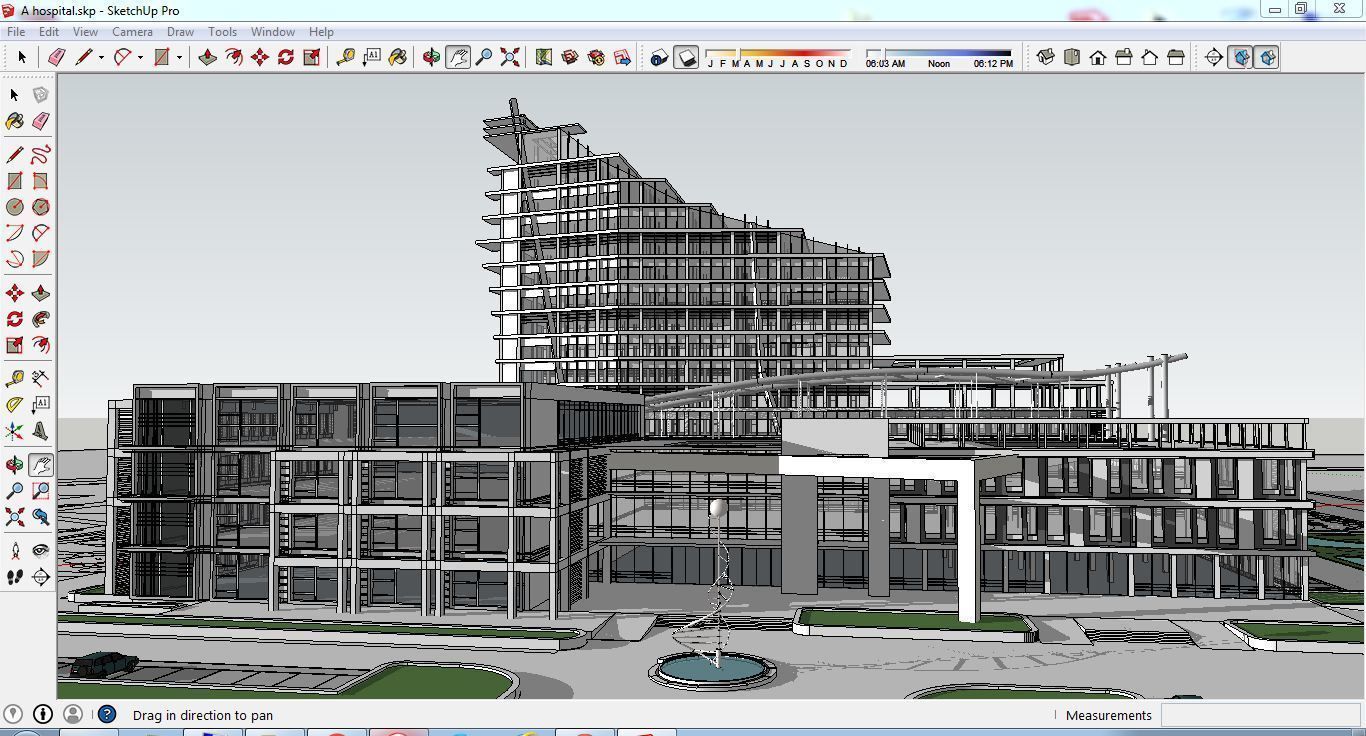Select the Walk footprints in side toolbar
This screenshot has height=736, width=1366.
coord(15,577)
